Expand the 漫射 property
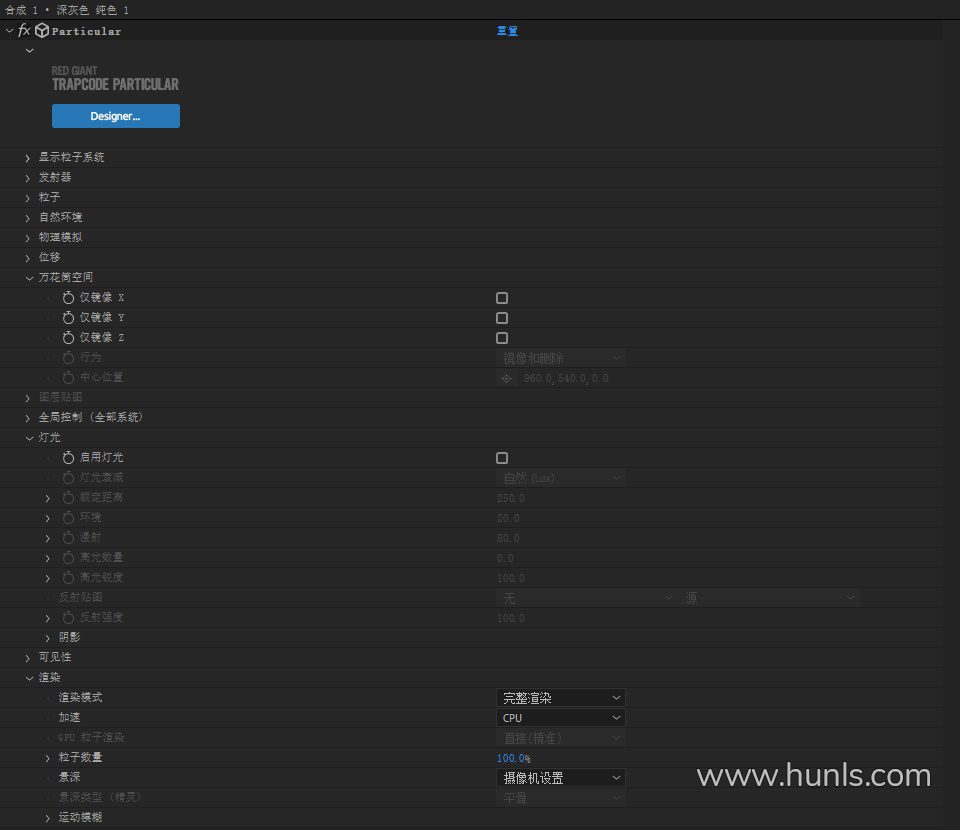This screenshot has width=960, height=830. (x=48, y=539)
